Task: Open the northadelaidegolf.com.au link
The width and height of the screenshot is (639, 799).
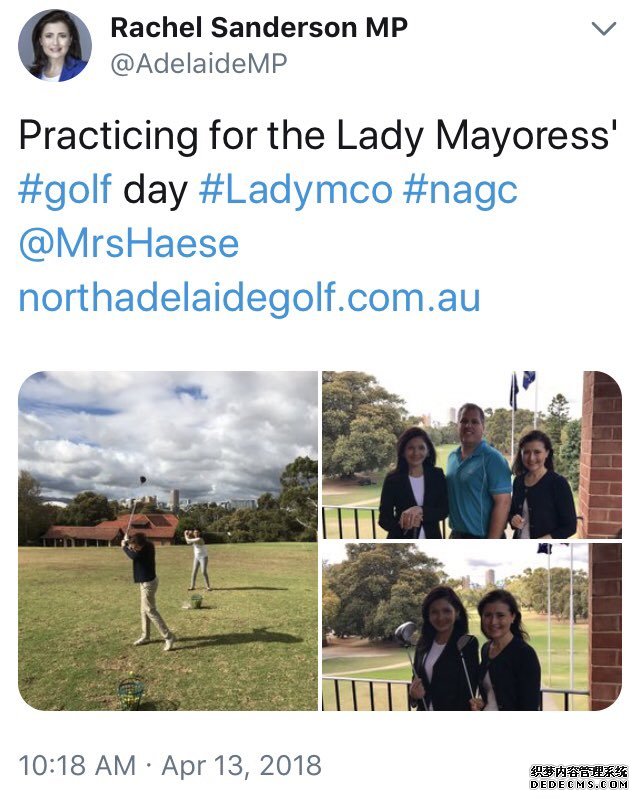Action: tap(249, 298)
